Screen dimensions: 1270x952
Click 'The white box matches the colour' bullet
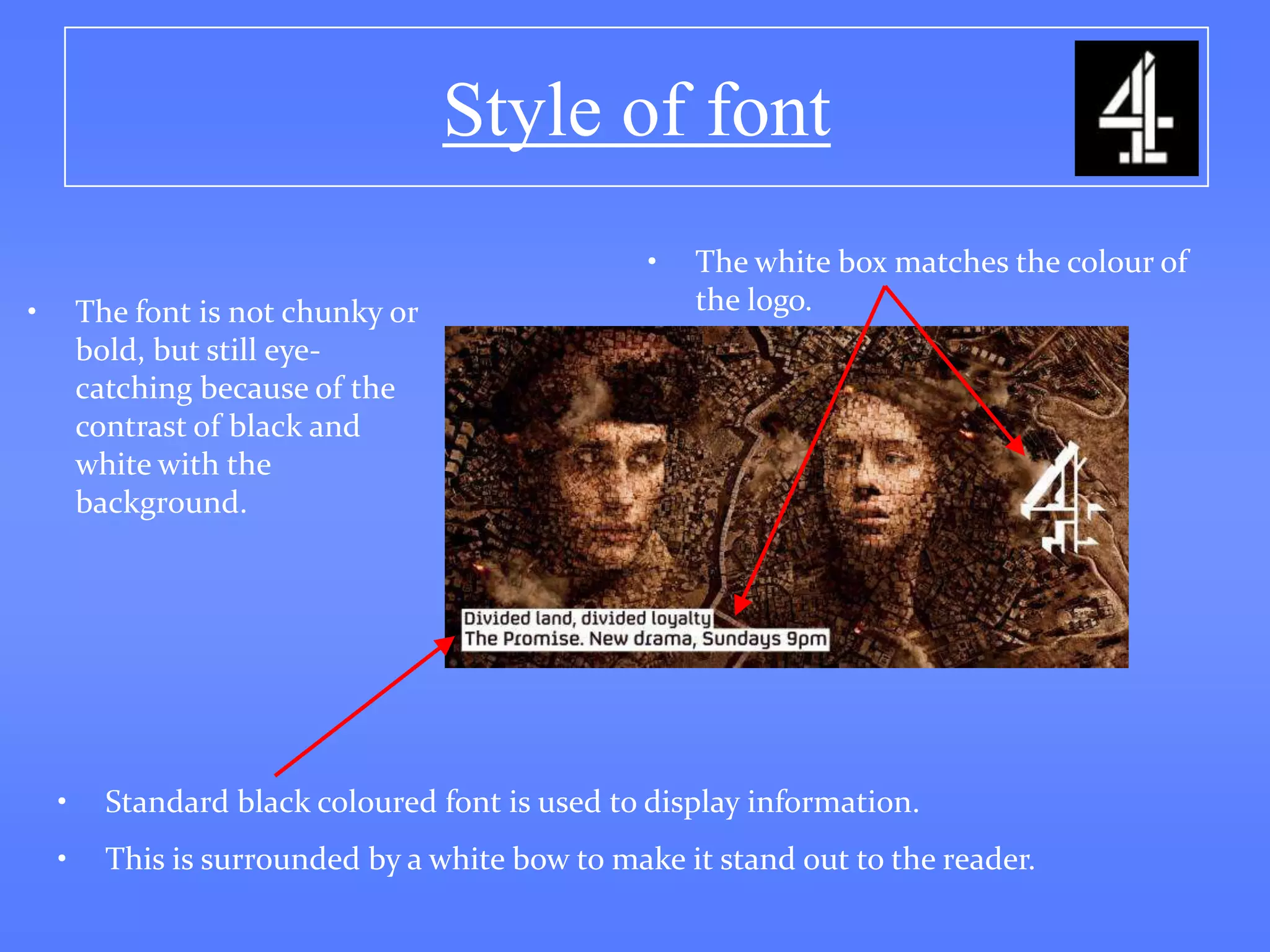941,281
